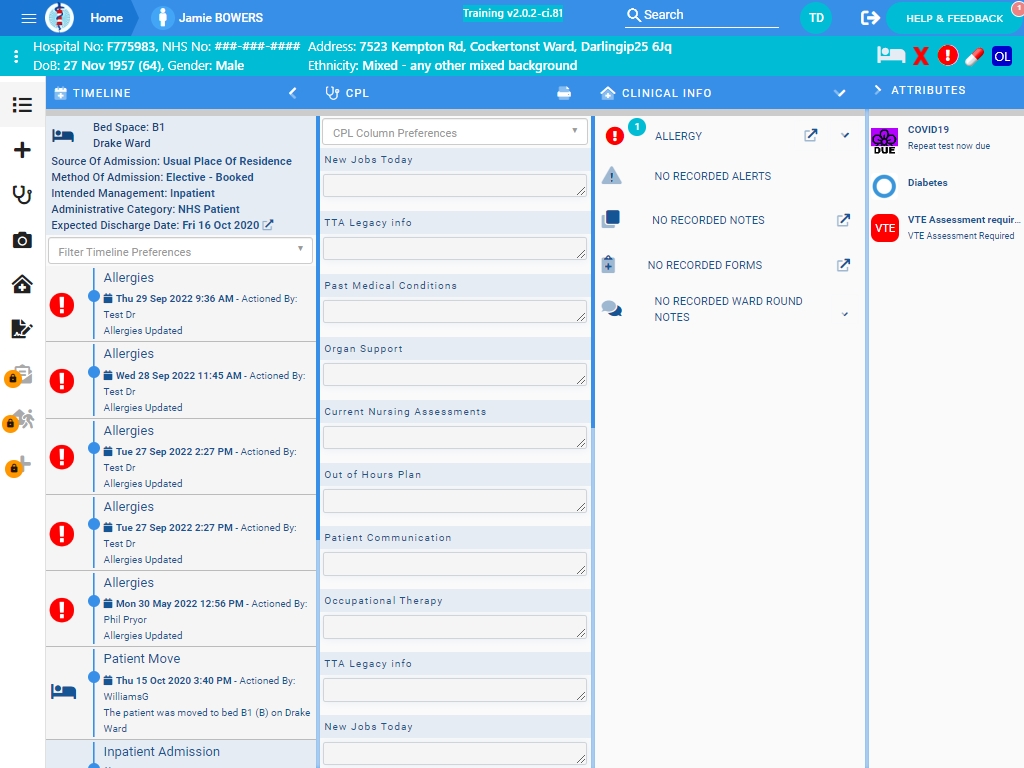The image size is (1024, 768).
Task: Collapse the Timeline panel with chevron
Action: click(x=293, y=93)
